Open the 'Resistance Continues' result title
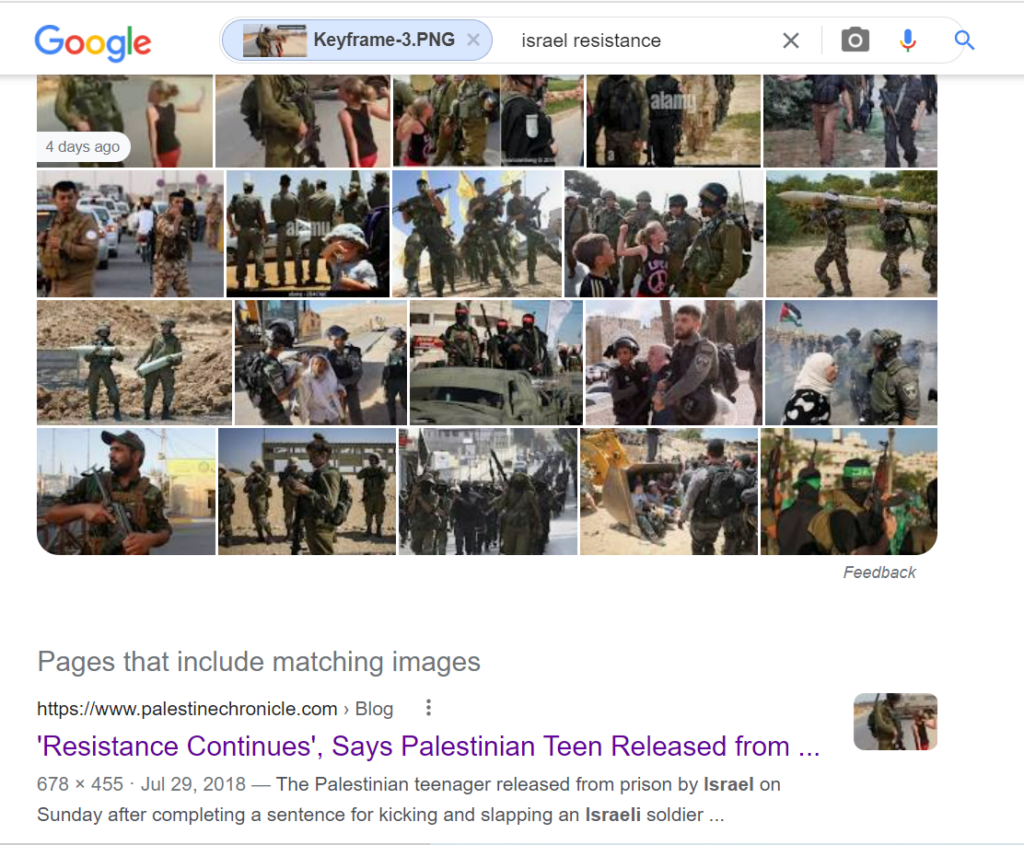The image size is (1024, 845). click(428, 746)
